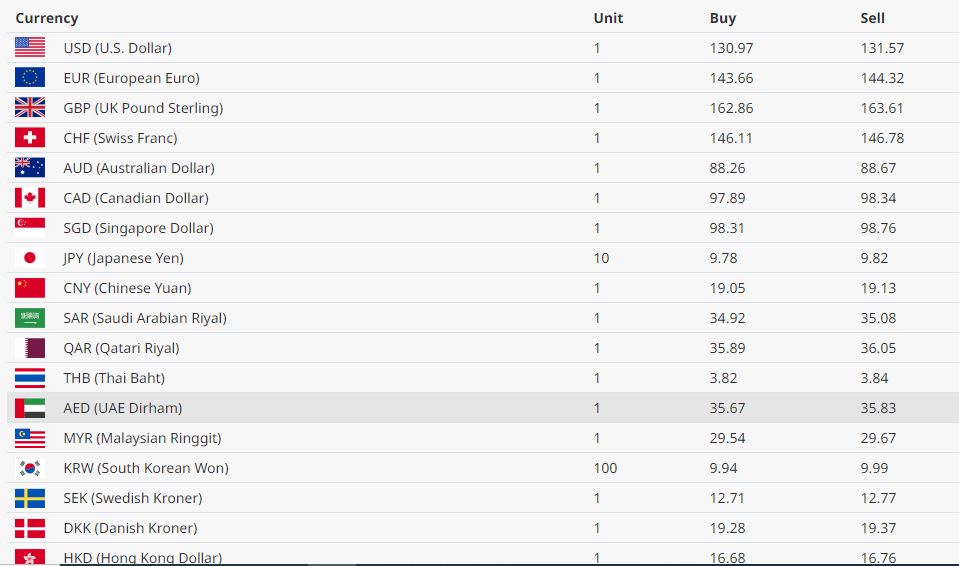Click the Unit column header
959x566 pixels.
[608, 18]
